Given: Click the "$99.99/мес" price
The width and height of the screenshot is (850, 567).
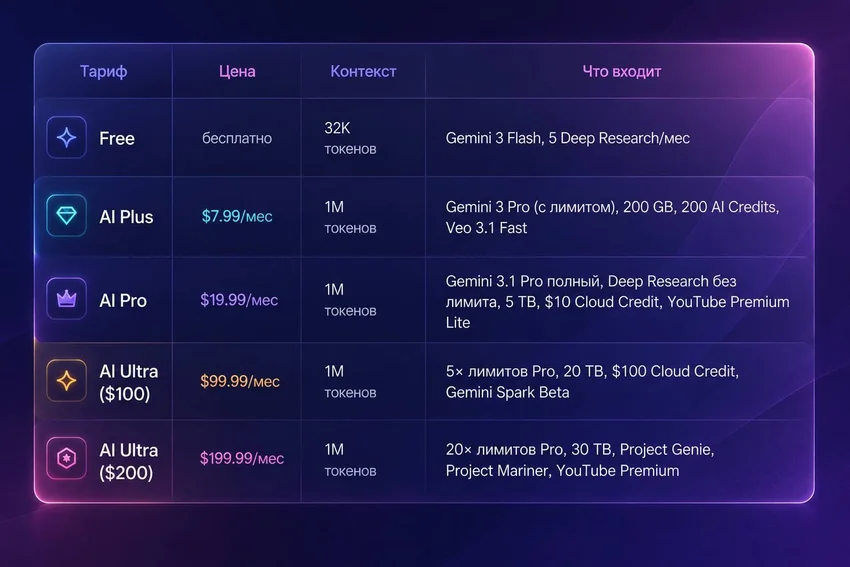Looking at the screenshot, I should tap(240, 381).
